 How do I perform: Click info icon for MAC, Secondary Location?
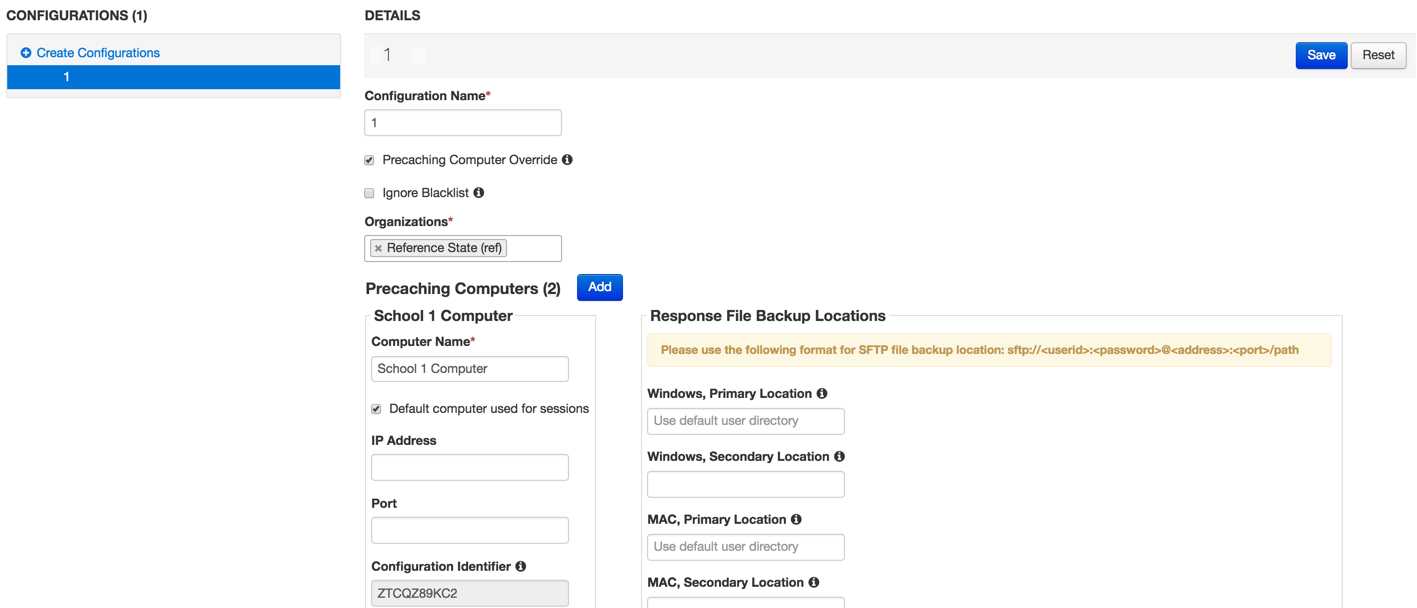coord(813,583)
